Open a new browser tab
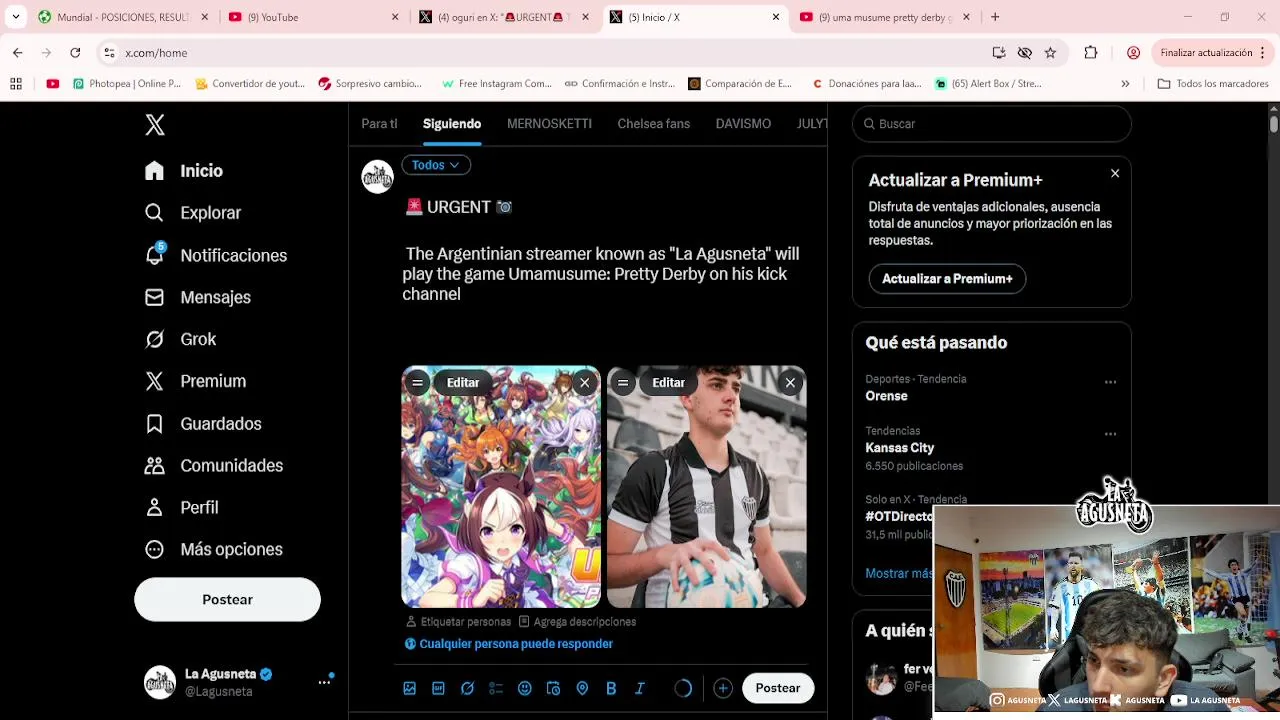This screenshot has height=720, width=1280. (995, 17)
